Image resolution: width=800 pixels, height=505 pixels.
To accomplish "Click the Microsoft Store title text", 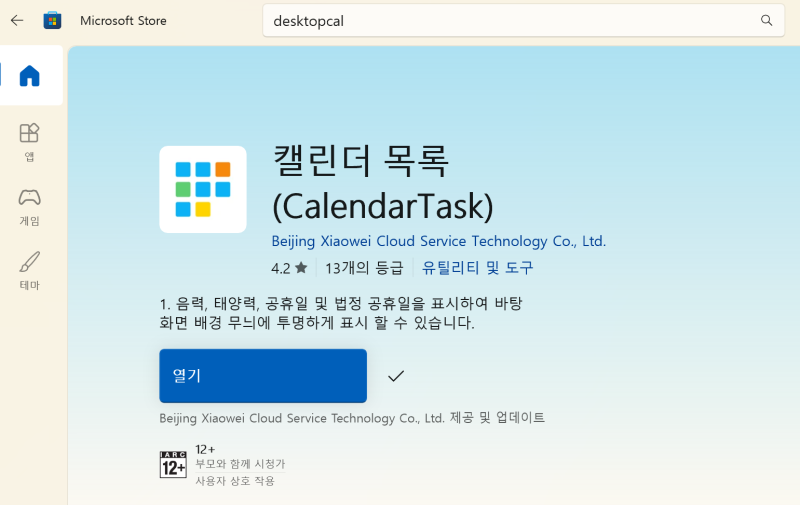I will (x=123, y=20).
